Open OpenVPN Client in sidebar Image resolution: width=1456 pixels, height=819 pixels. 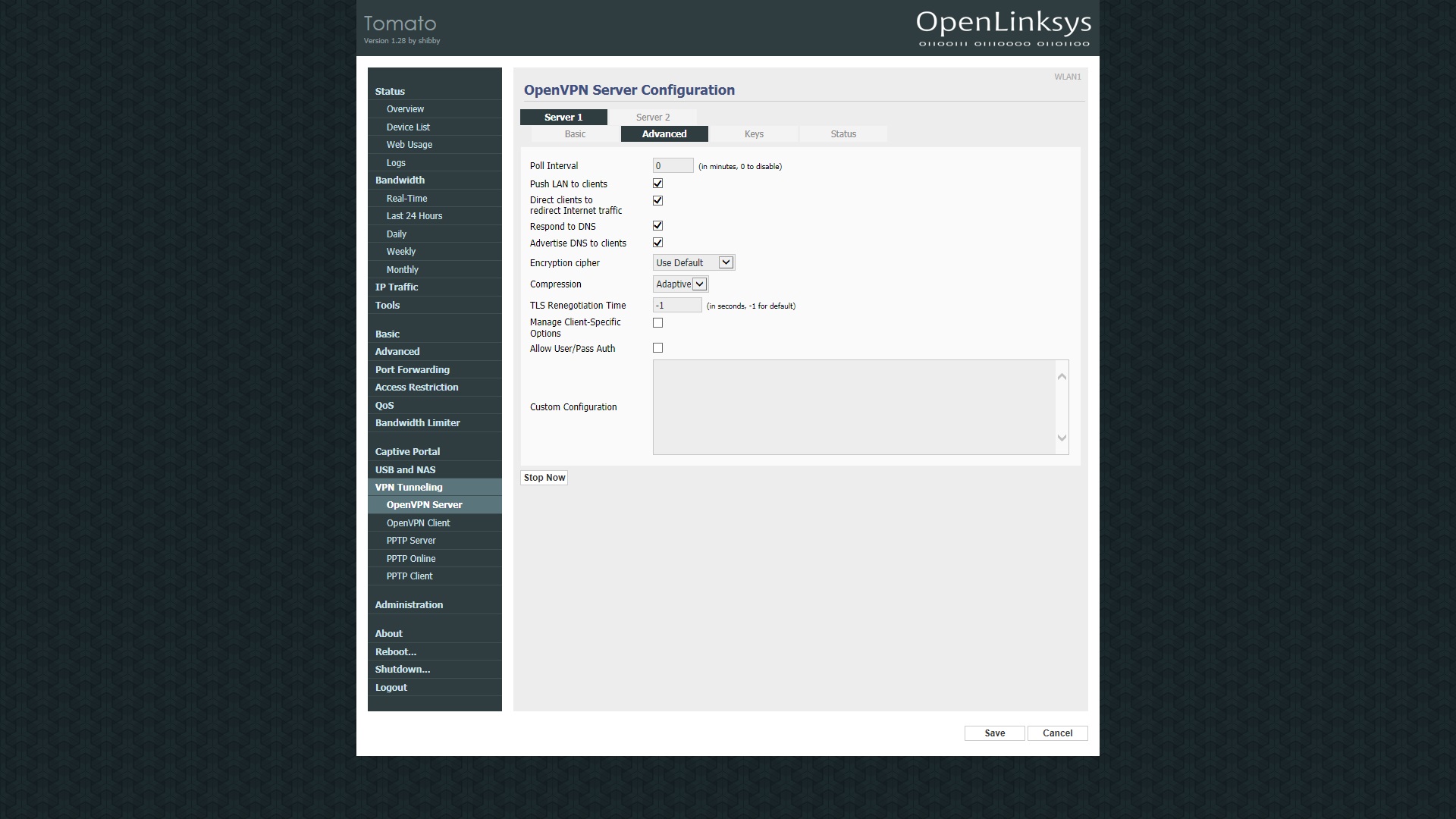[x=418, y=523]
